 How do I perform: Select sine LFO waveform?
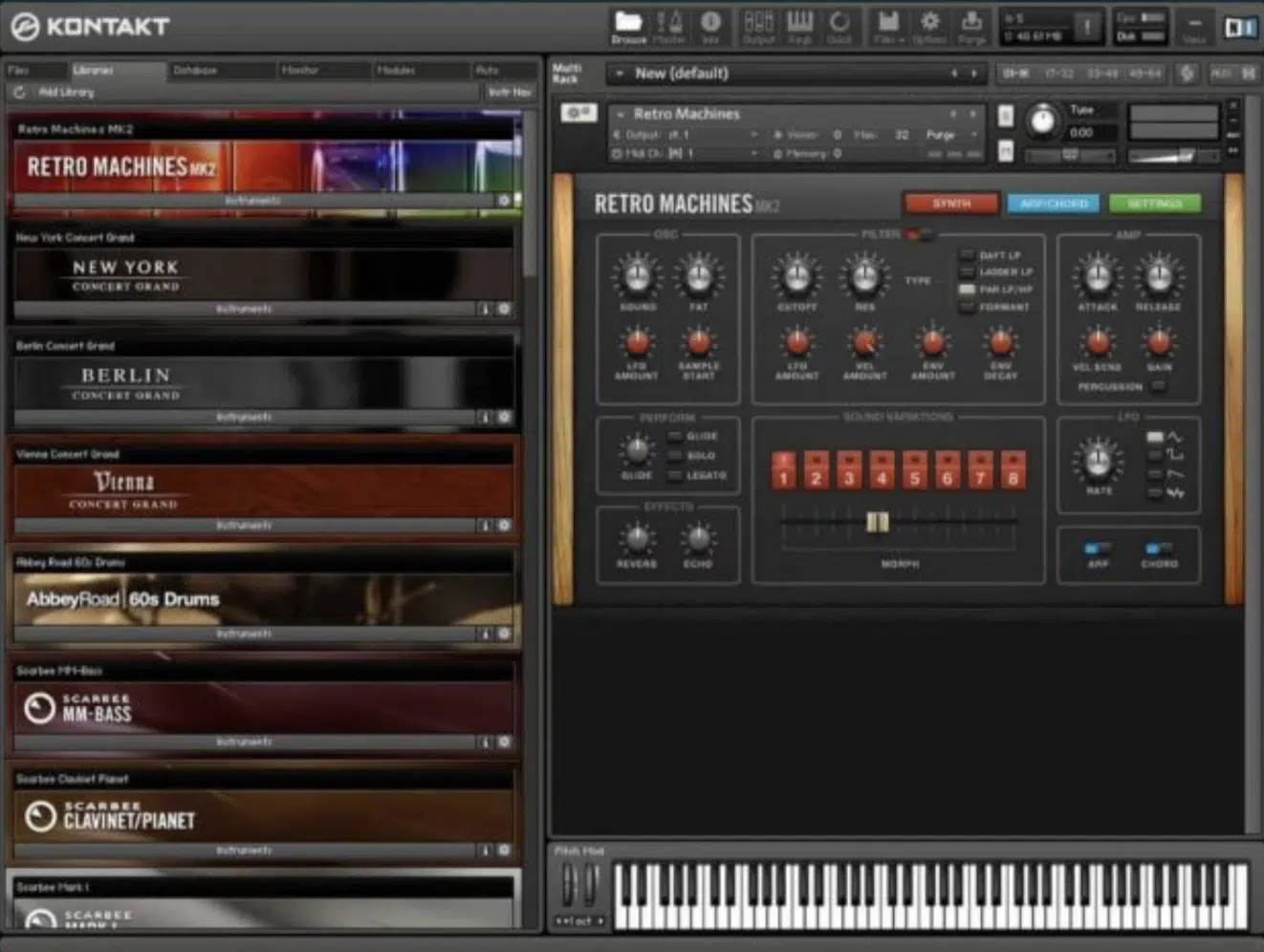click(1155, 437)
